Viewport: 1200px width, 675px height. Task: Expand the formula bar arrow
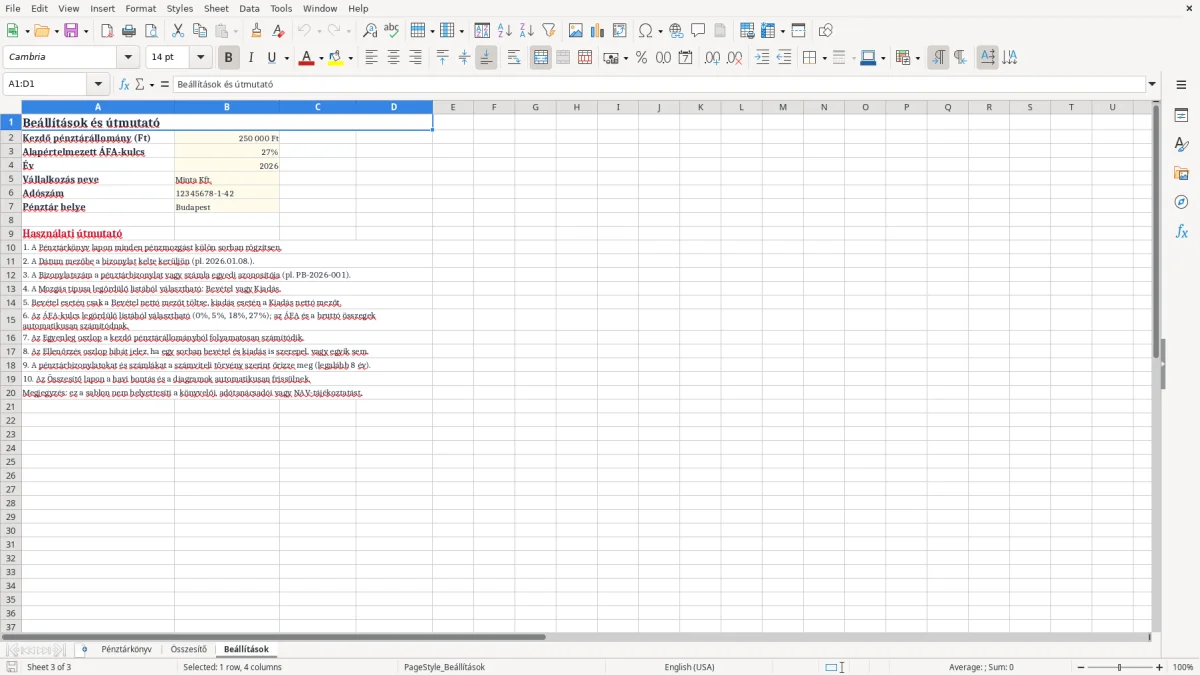1152,84
